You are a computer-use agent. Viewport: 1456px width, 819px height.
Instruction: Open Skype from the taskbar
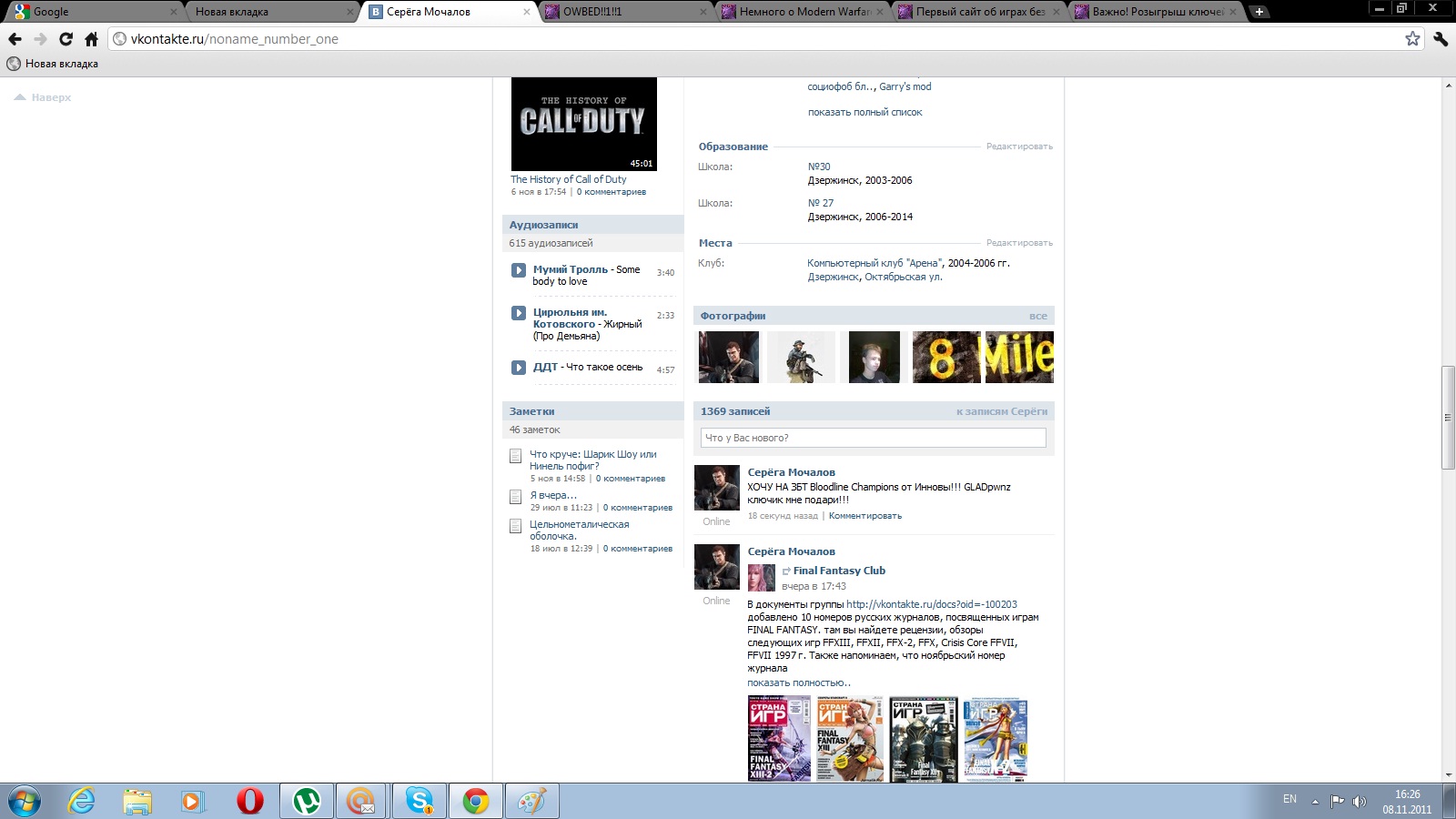(x=420, y=801)
